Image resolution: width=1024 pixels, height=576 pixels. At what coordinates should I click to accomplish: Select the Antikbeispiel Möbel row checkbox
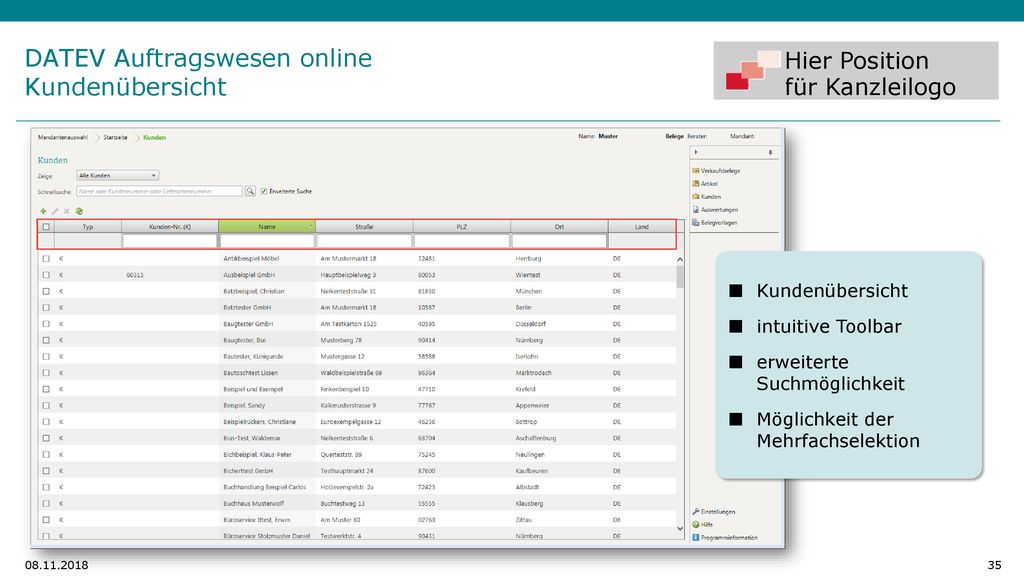(x=46, y=259)
